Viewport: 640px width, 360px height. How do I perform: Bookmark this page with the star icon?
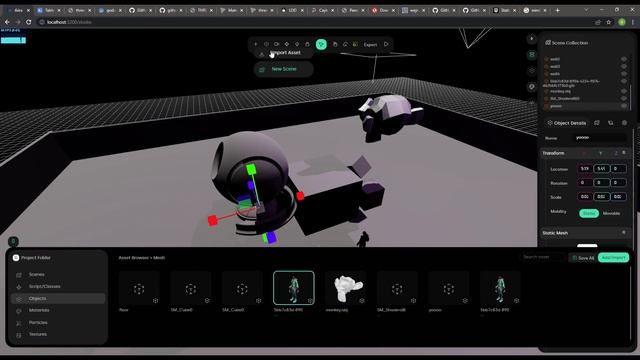pos(609,22)
